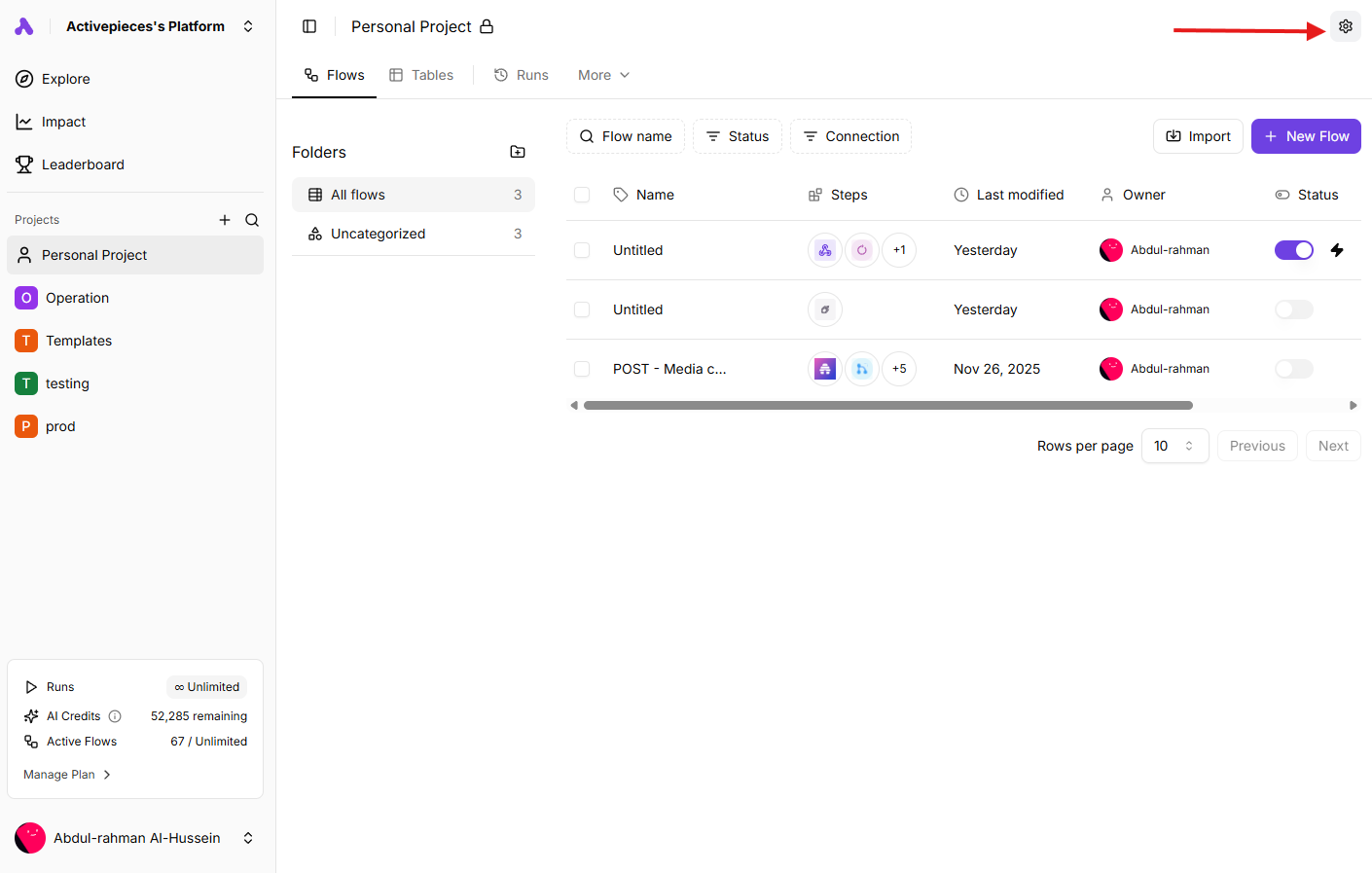
Task: Switch to the Runs tab
Action: [x=521, y=75]
